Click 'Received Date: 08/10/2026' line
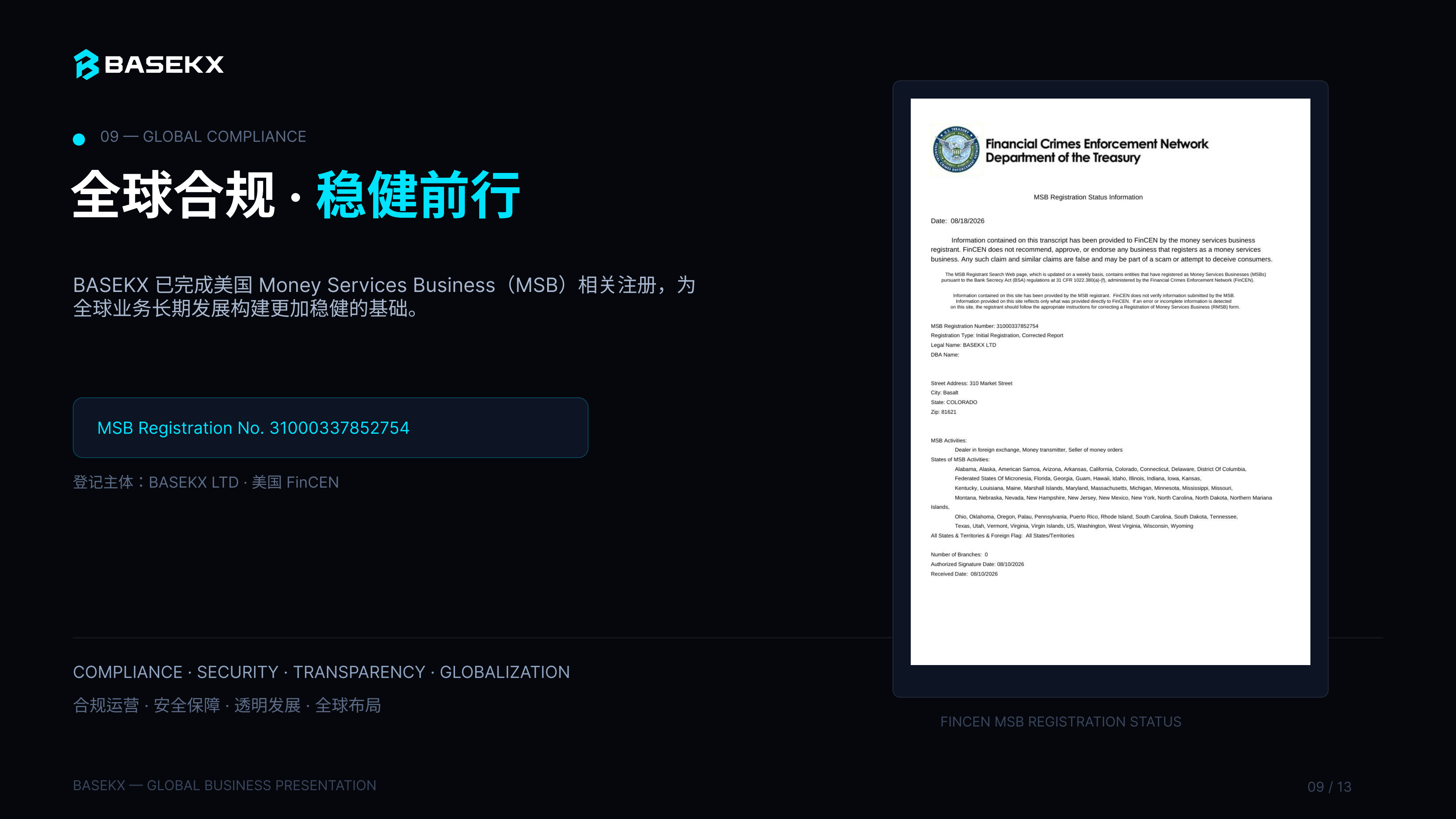The image size is (1456, 819). 964,574
